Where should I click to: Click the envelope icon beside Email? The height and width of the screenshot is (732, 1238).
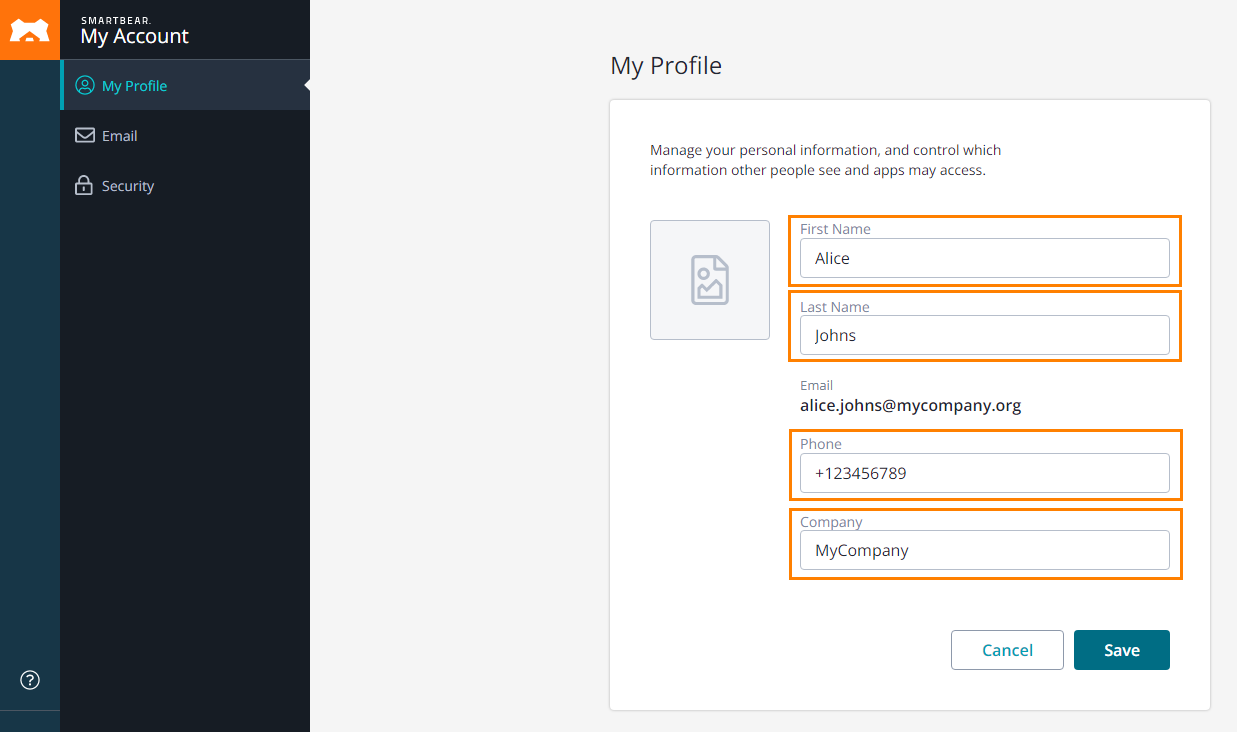coord(86,135)
